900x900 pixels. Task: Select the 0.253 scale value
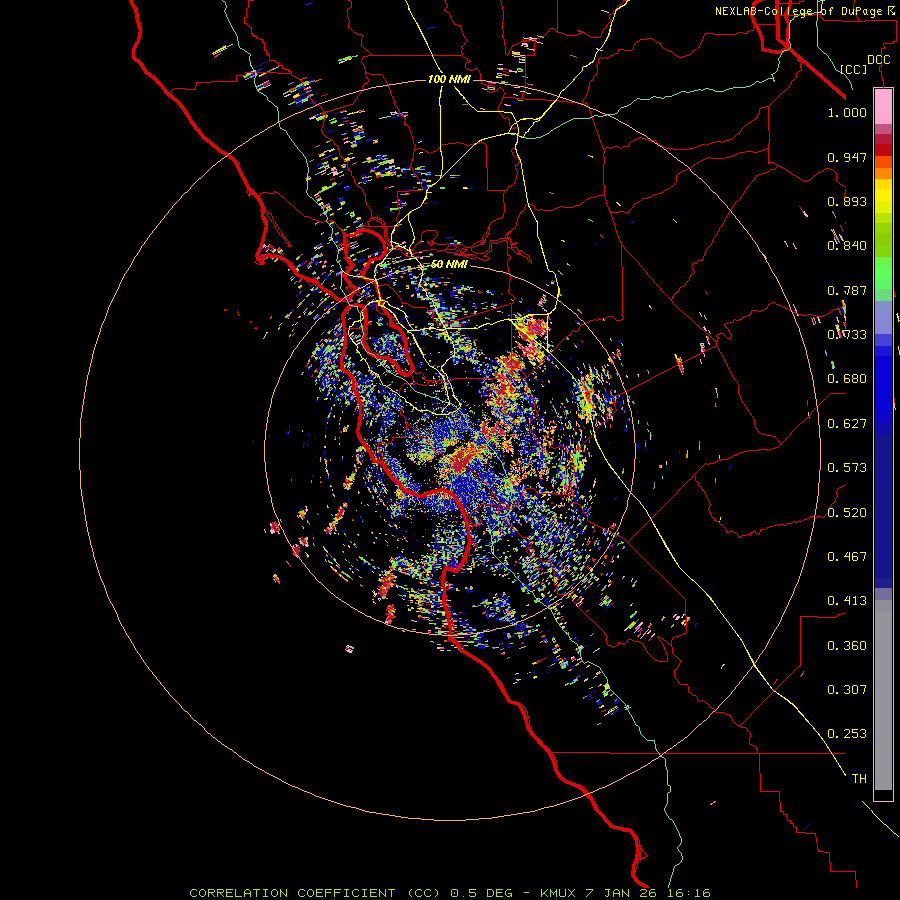coord(847,734)
